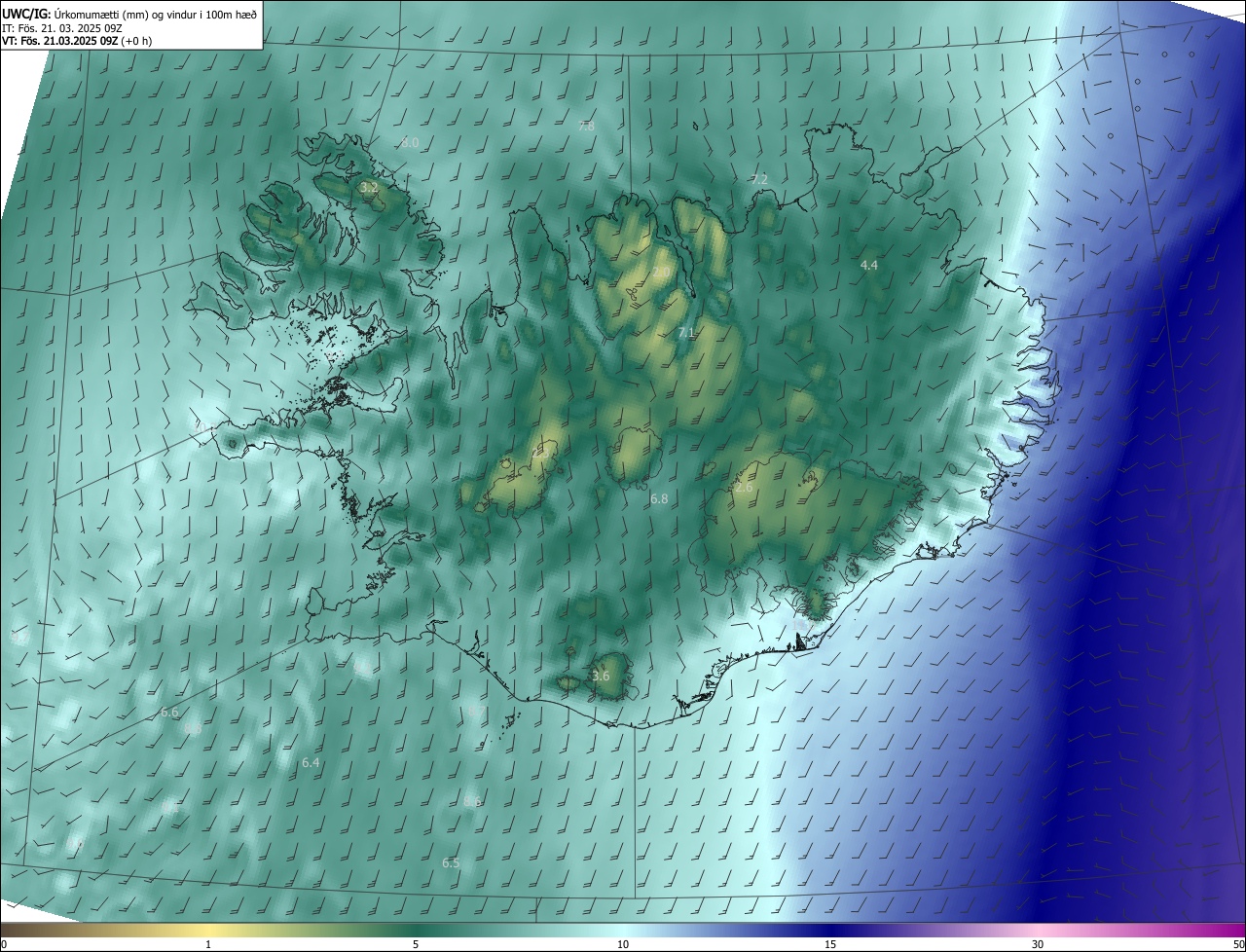
Task: Click the 4.4 value label
Action: [x=869, y=265]
